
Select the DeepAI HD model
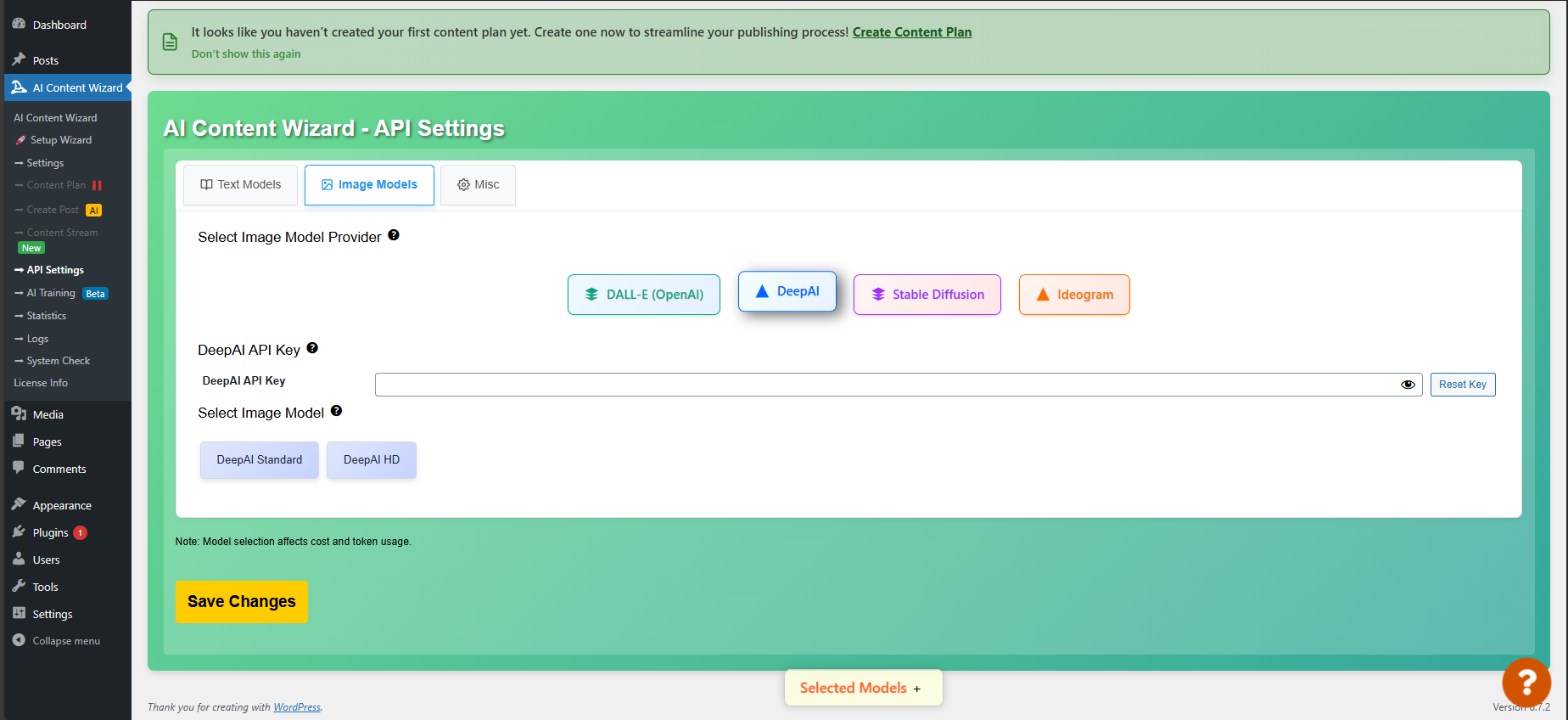click(x=372, y=460)
